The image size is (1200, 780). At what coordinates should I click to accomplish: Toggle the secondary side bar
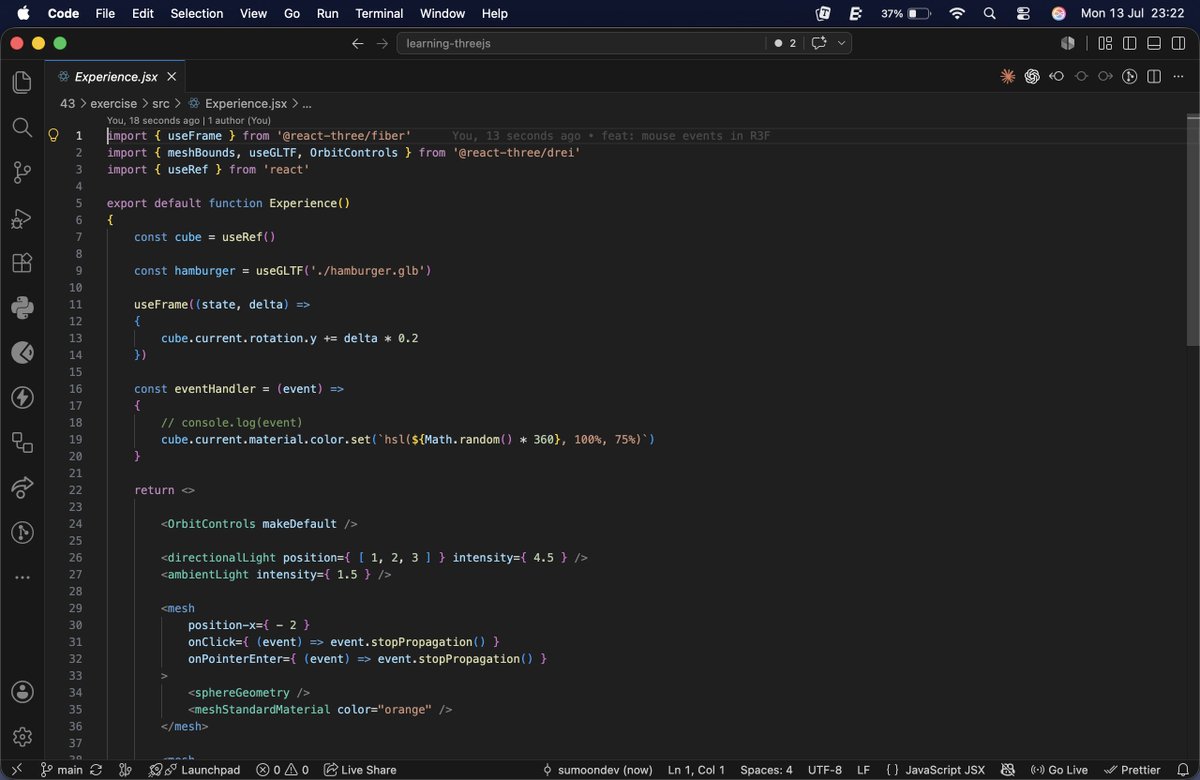coord(1177,43)
